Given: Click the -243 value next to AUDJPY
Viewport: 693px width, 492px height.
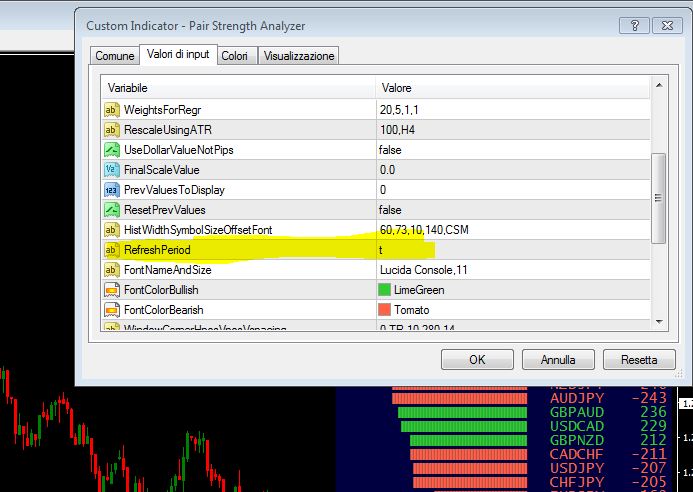Looking at the screenshot, I should point(649,398).
